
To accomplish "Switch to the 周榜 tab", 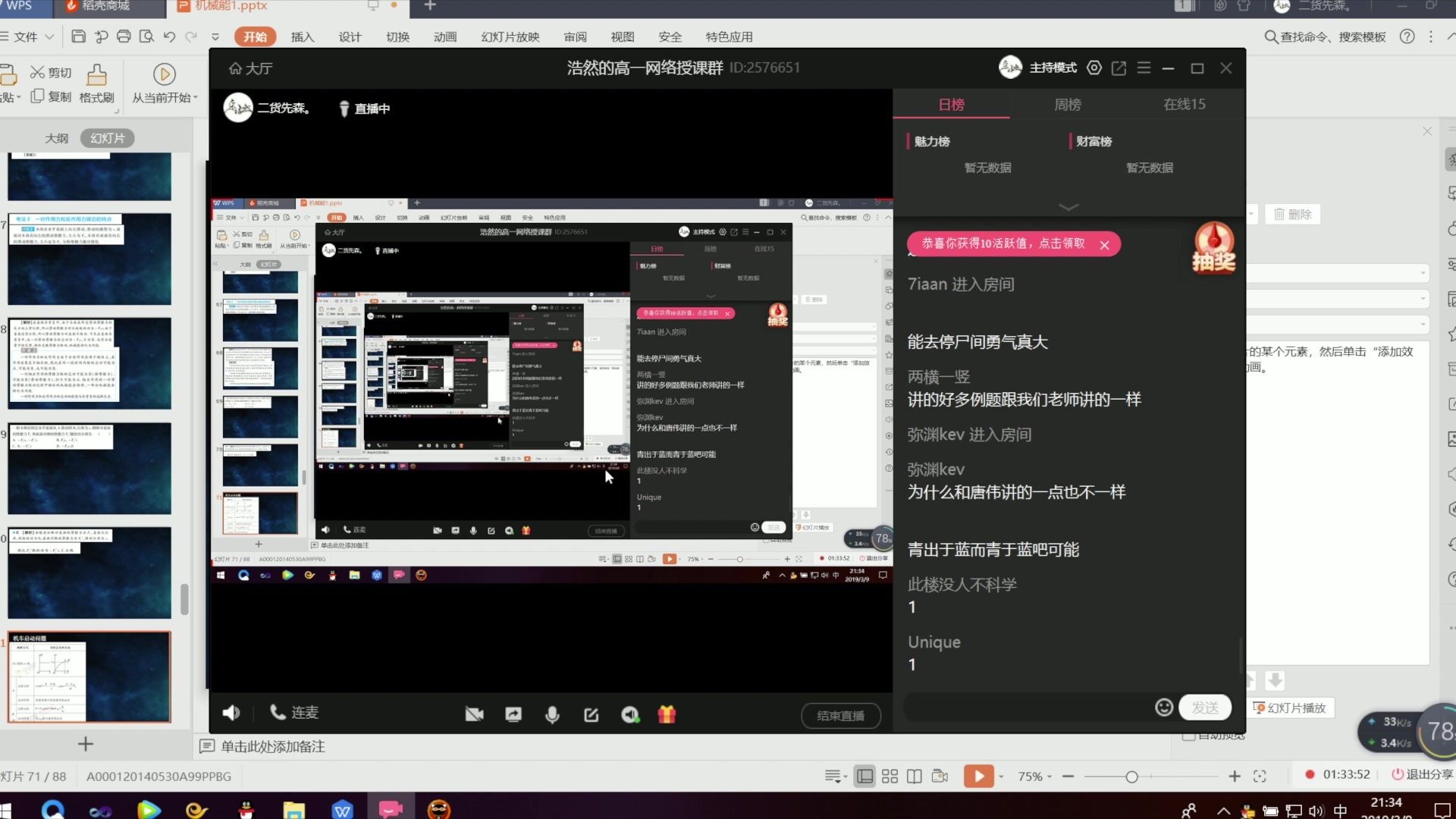I will [1067, 105].
